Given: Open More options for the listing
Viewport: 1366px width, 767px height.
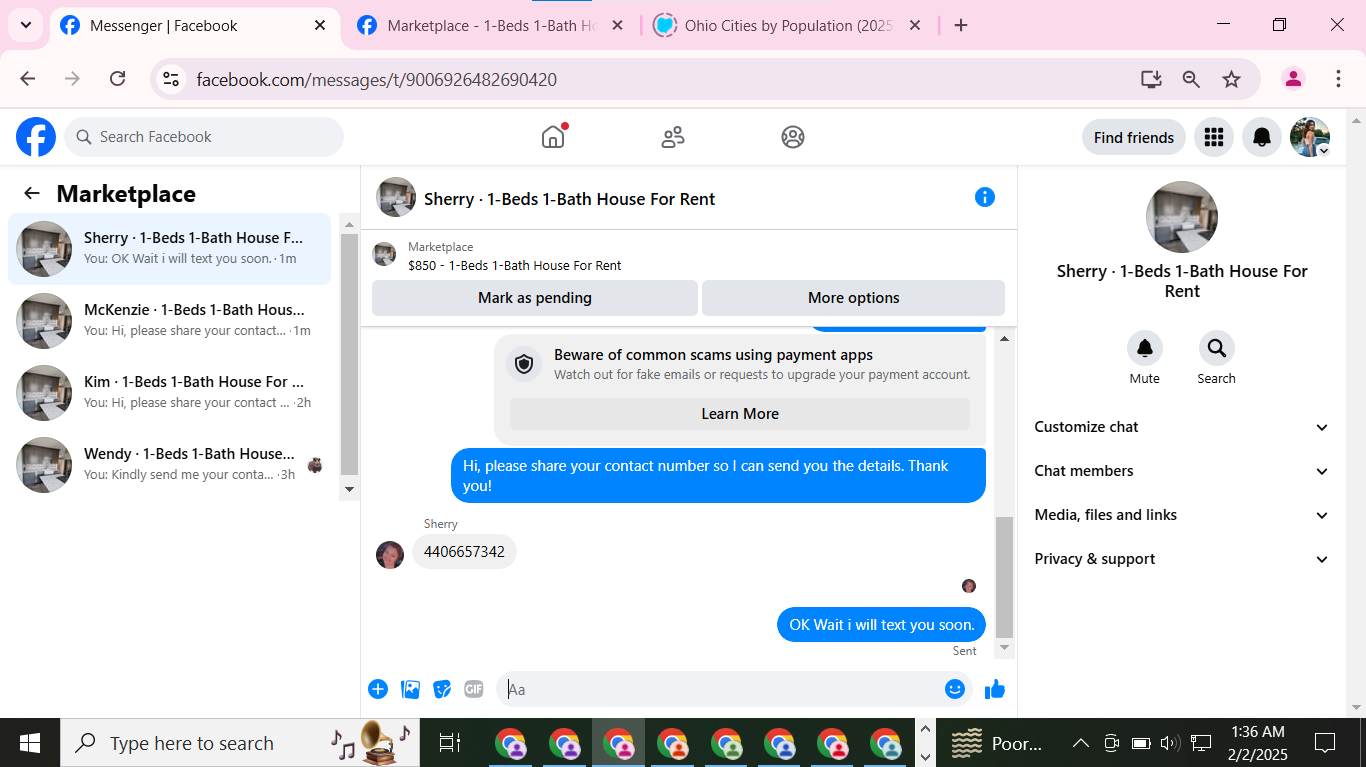Looking at the screenshot, I should click(854, 298).
